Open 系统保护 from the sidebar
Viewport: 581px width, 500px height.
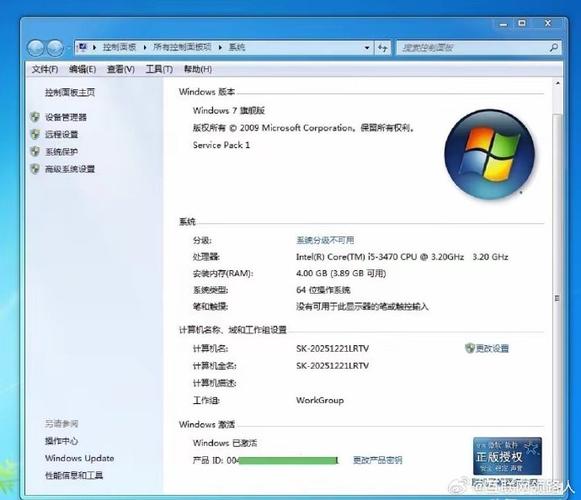(62, 152)
